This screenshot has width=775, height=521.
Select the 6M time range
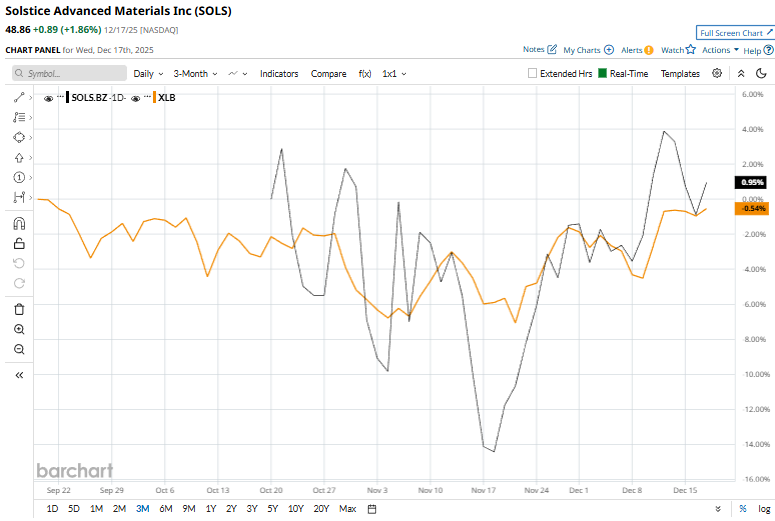(x=166, y=509)
